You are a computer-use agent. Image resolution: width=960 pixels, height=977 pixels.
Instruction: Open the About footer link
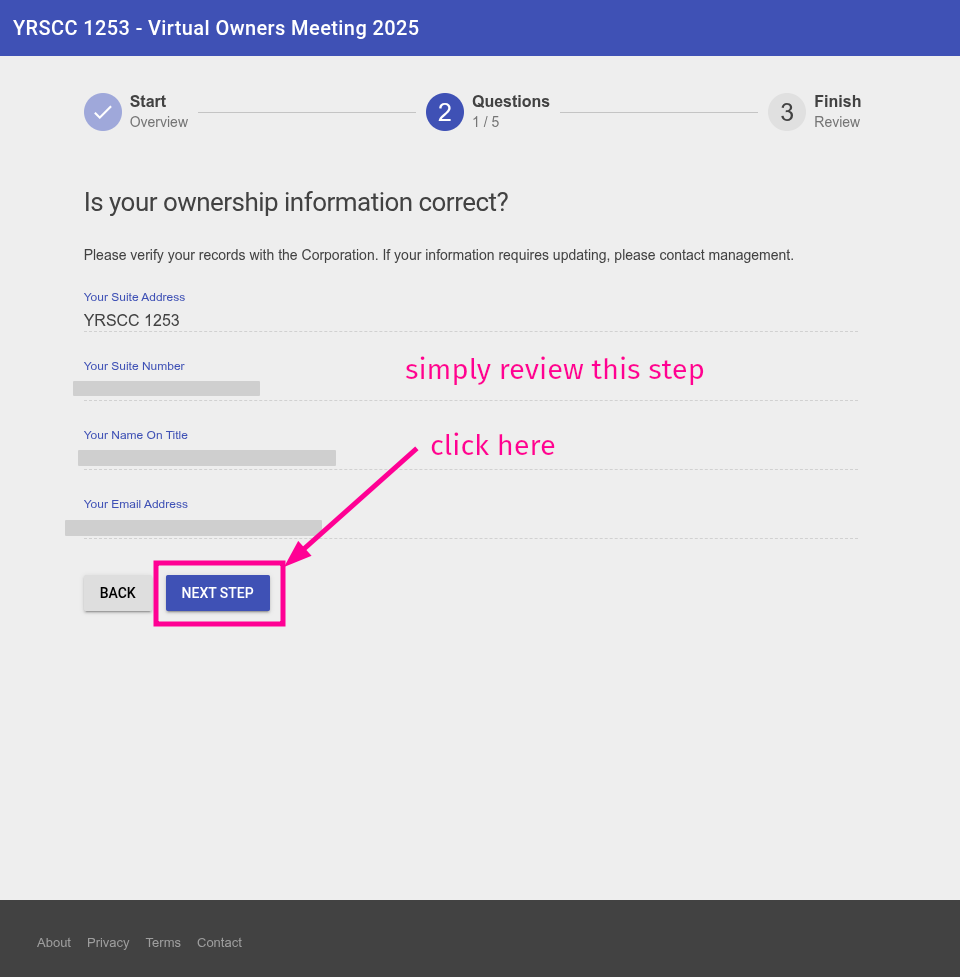click(54, 942)
